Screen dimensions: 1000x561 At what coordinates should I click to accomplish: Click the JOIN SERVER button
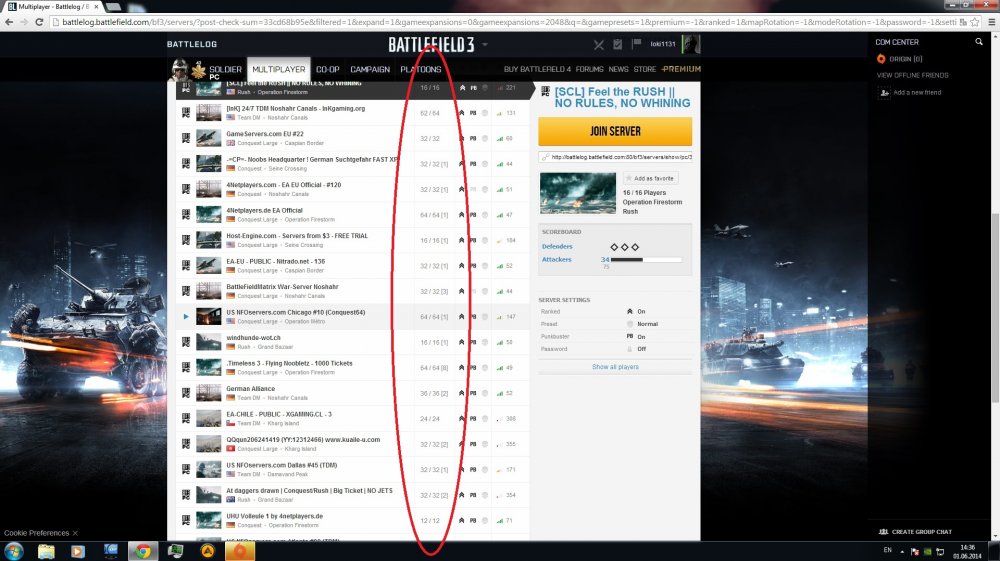coord(615,131)
